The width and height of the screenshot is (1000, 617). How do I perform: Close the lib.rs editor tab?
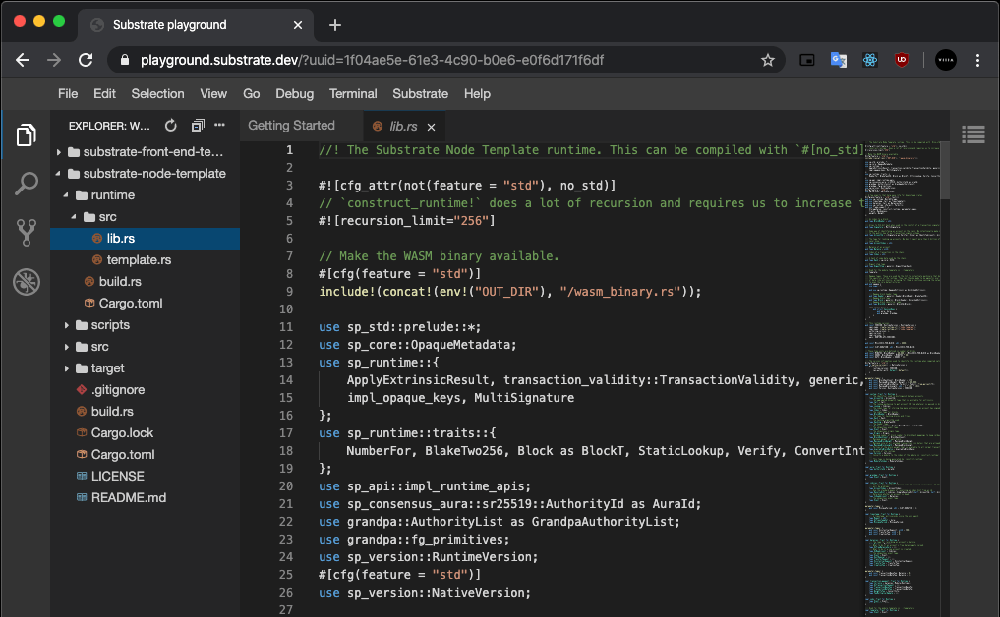(x=432, y=127)
